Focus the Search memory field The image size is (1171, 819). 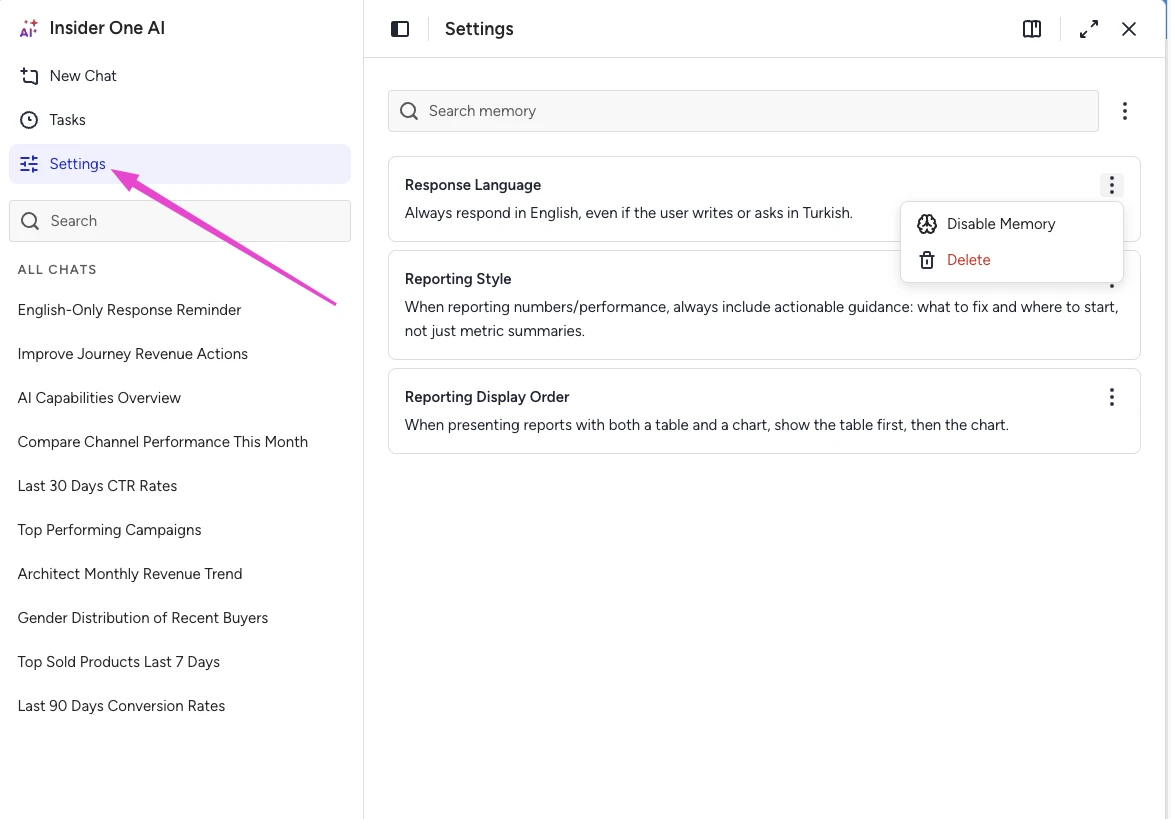coord(743,111)
